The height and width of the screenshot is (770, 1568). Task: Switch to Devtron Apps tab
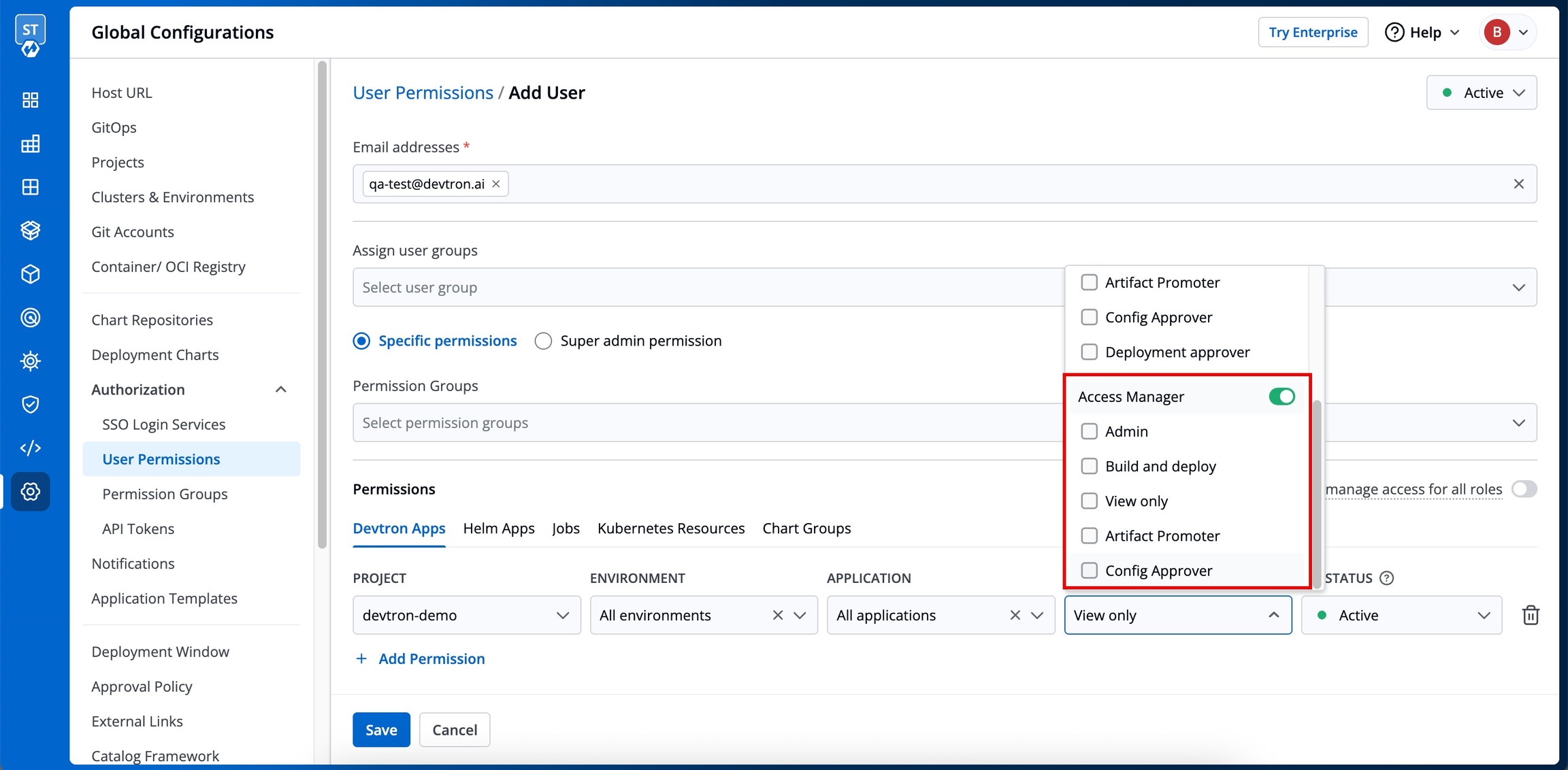click(399, 529)
